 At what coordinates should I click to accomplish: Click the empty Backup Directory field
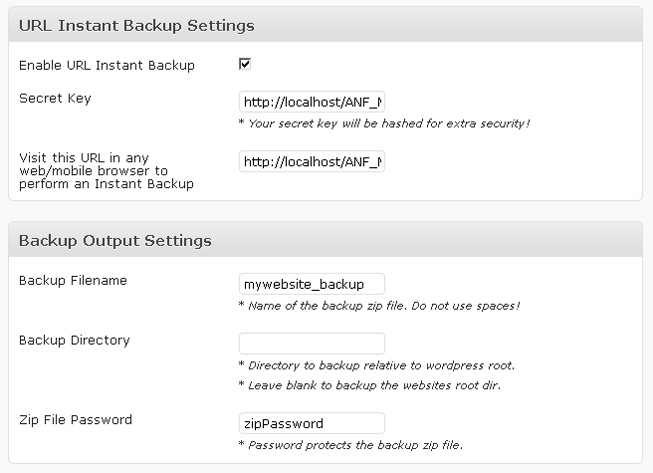[312, 344]
